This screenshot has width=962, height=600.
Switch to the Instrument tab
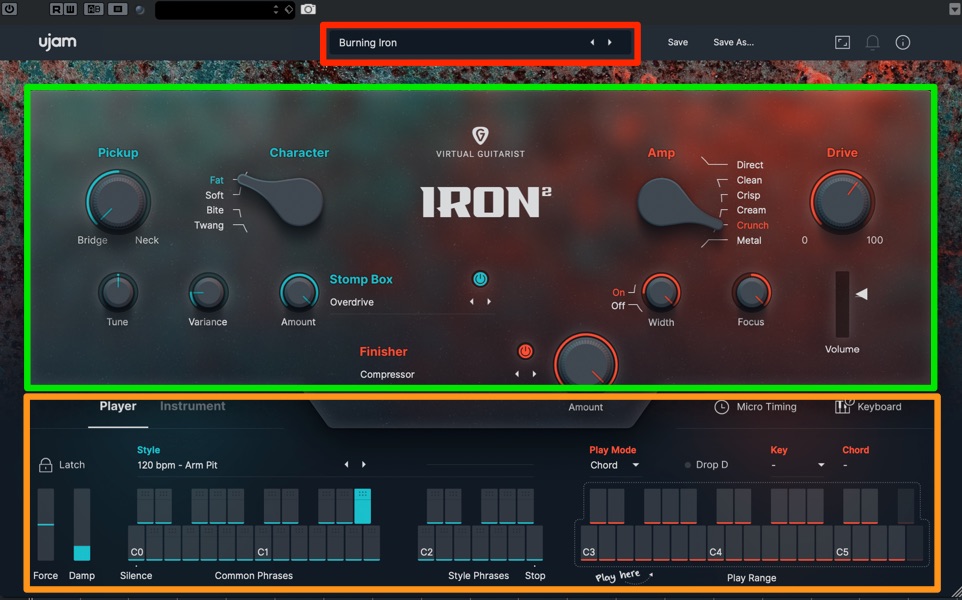pos(193,406)
